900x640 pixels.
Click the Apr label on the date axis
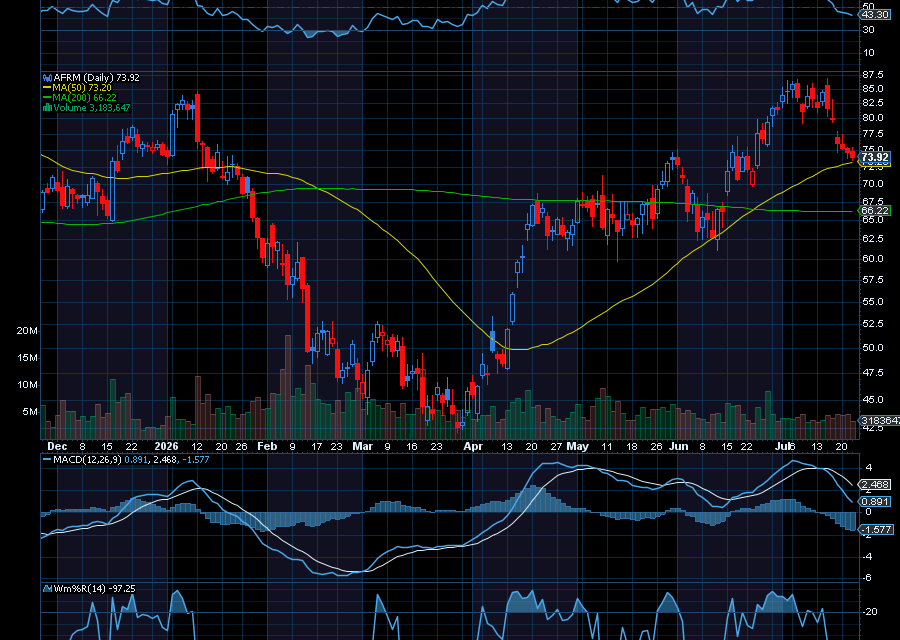473,447
